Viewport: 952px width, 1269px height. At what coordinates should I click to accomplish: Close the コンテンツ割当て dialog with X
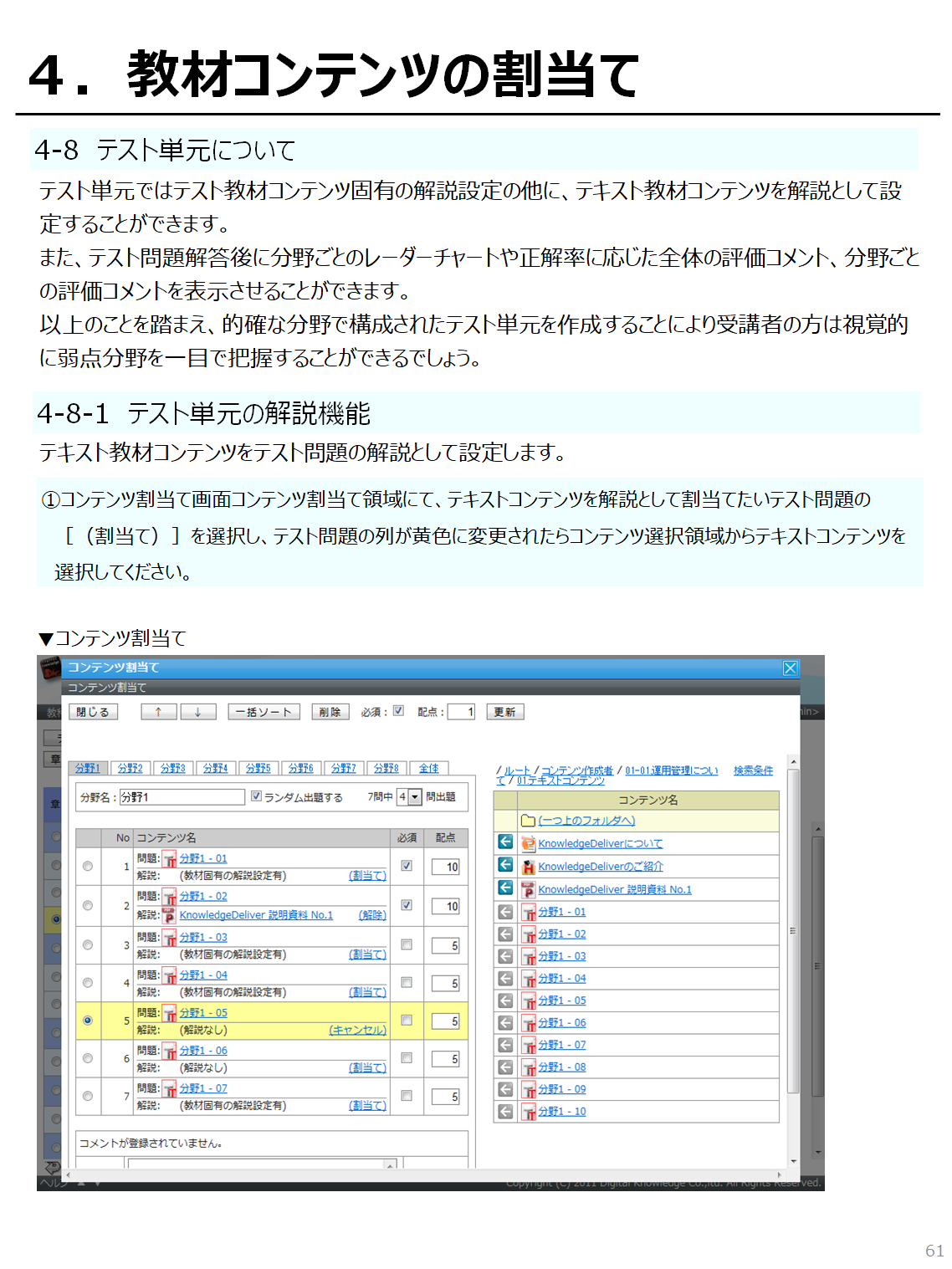(x=790, y=668)
